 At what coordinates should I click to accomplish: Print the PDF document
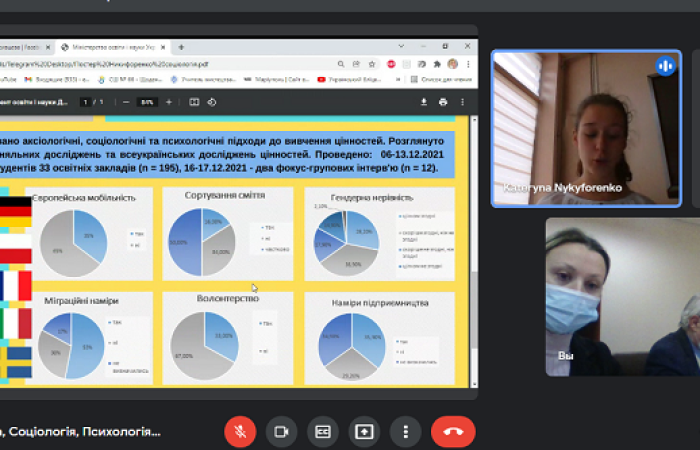(443, 101)
